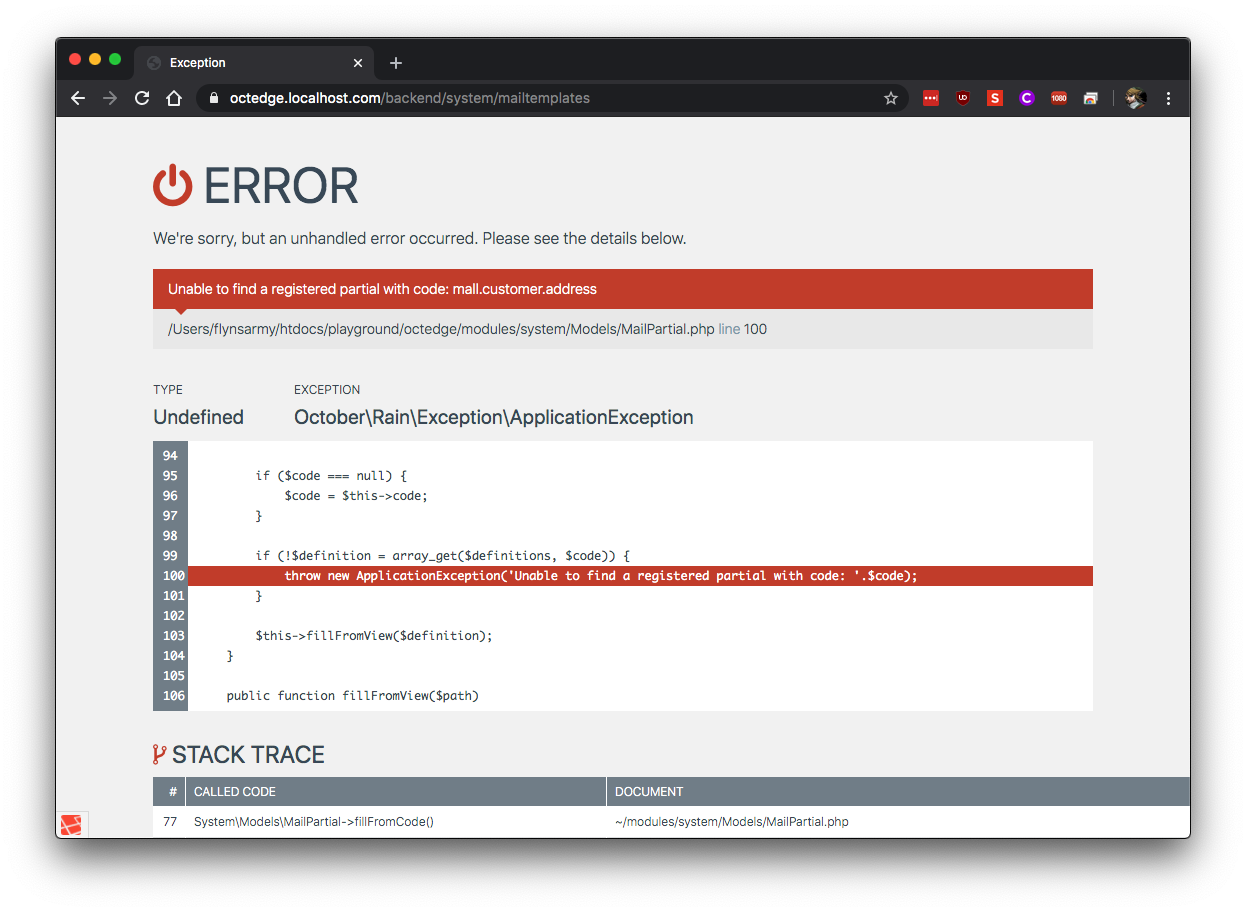Click the CALLED CODE column header

tap(235, 792)
